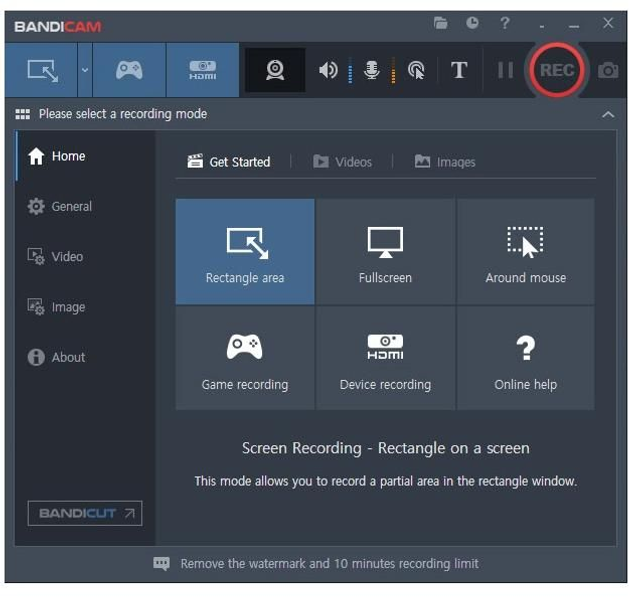Viewport: 640px width, 599px height.
Task: Toggle microphone recording
Action: [372, 70]
